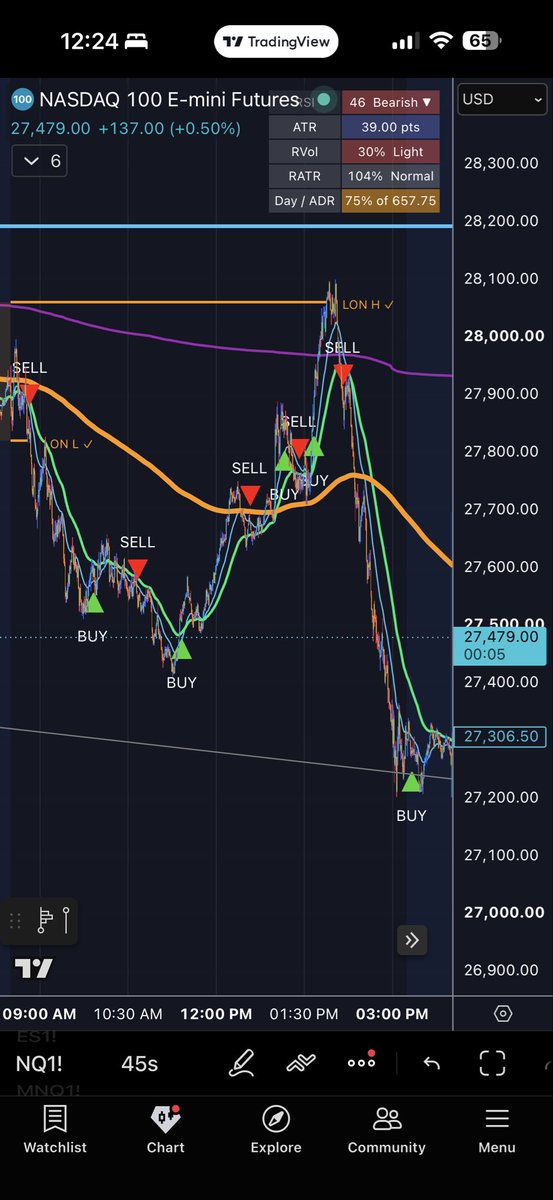Tap the Wi-Fi status icon

click(440, 42)
